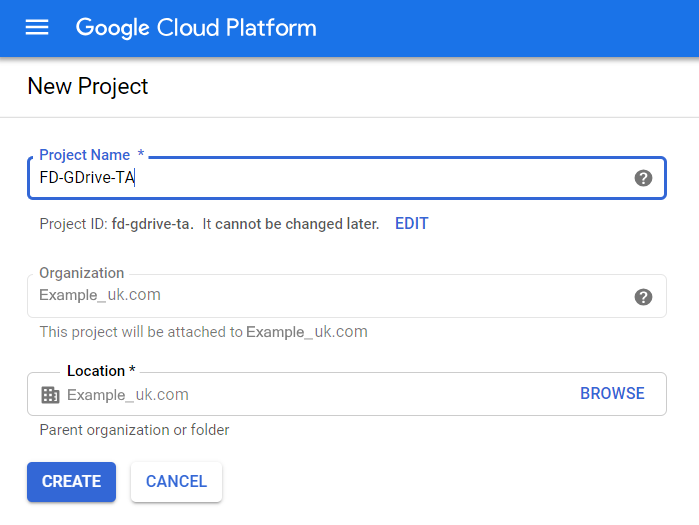Image resolution: width=699 pixels, height=525 pixels.
Task: Click EDIT to change the Project ID
Action: click(411, 224)
